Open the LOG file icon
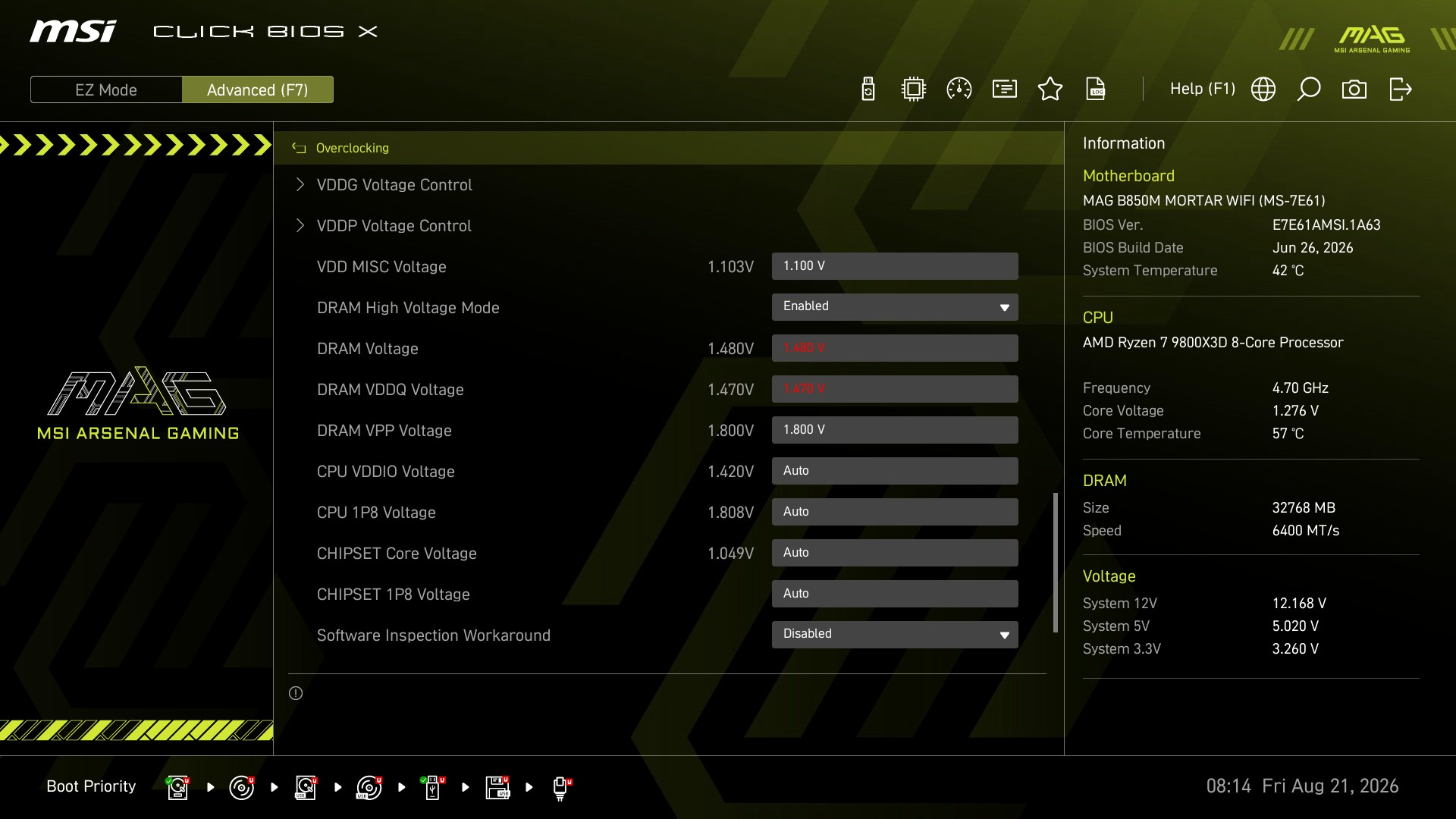1456x819 pixels. [x=1096, y=89]
